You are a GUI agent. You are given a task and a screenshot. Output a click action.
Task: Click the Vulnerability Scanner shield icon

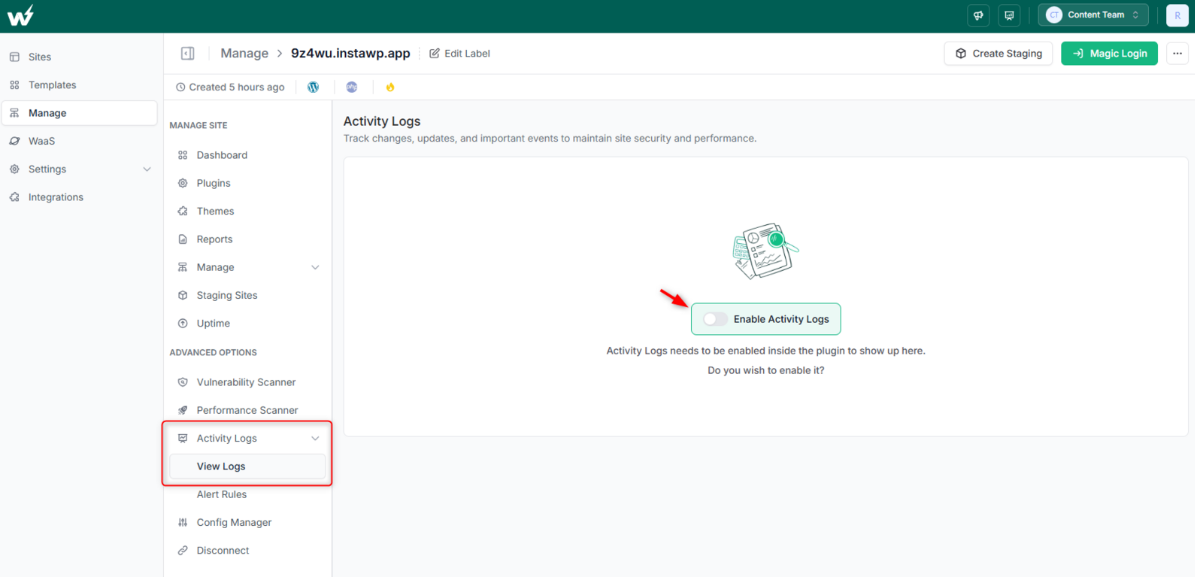click(183, 382)
